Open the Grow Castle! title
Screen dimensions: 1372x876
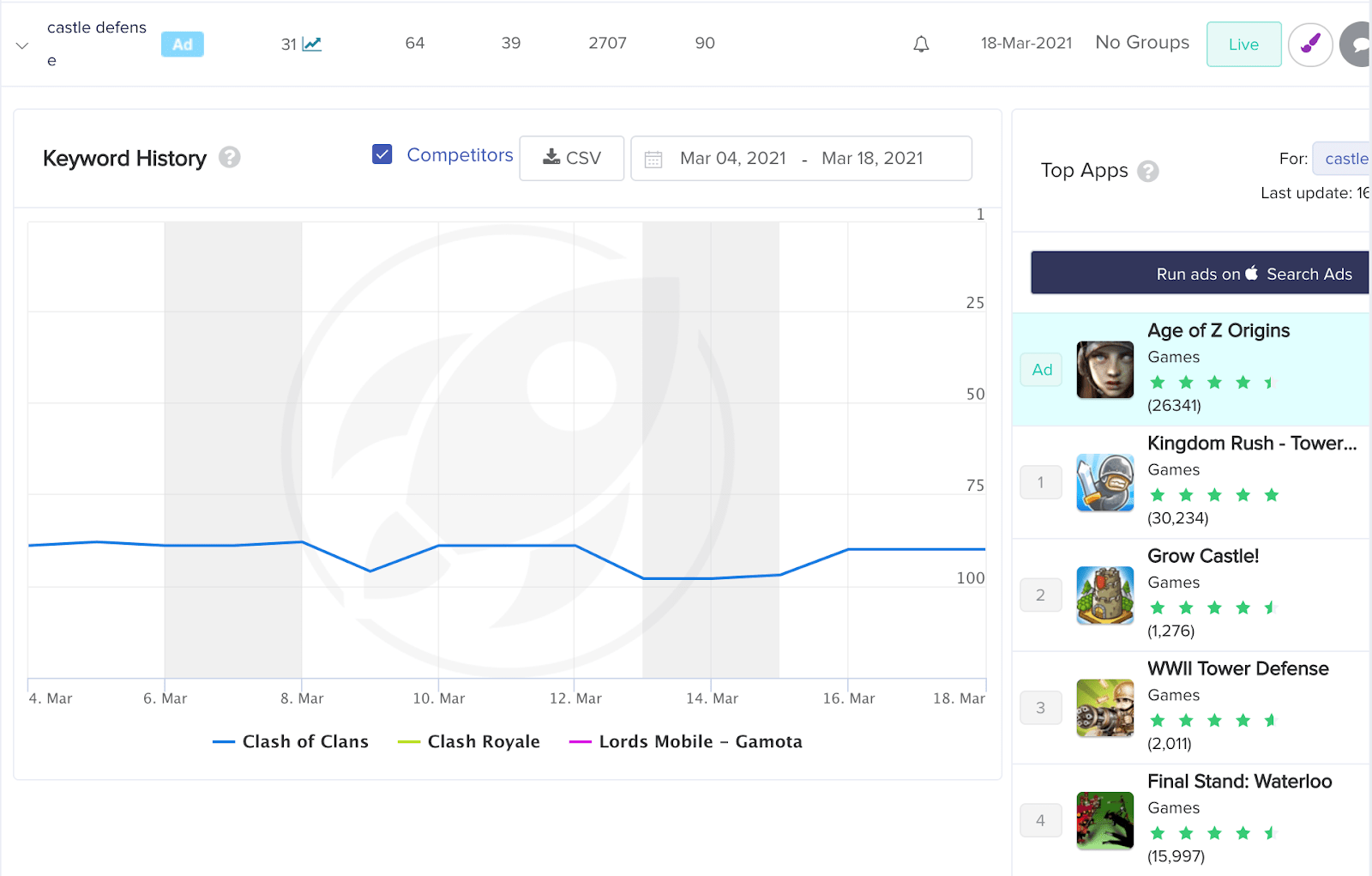[1203, 556]
